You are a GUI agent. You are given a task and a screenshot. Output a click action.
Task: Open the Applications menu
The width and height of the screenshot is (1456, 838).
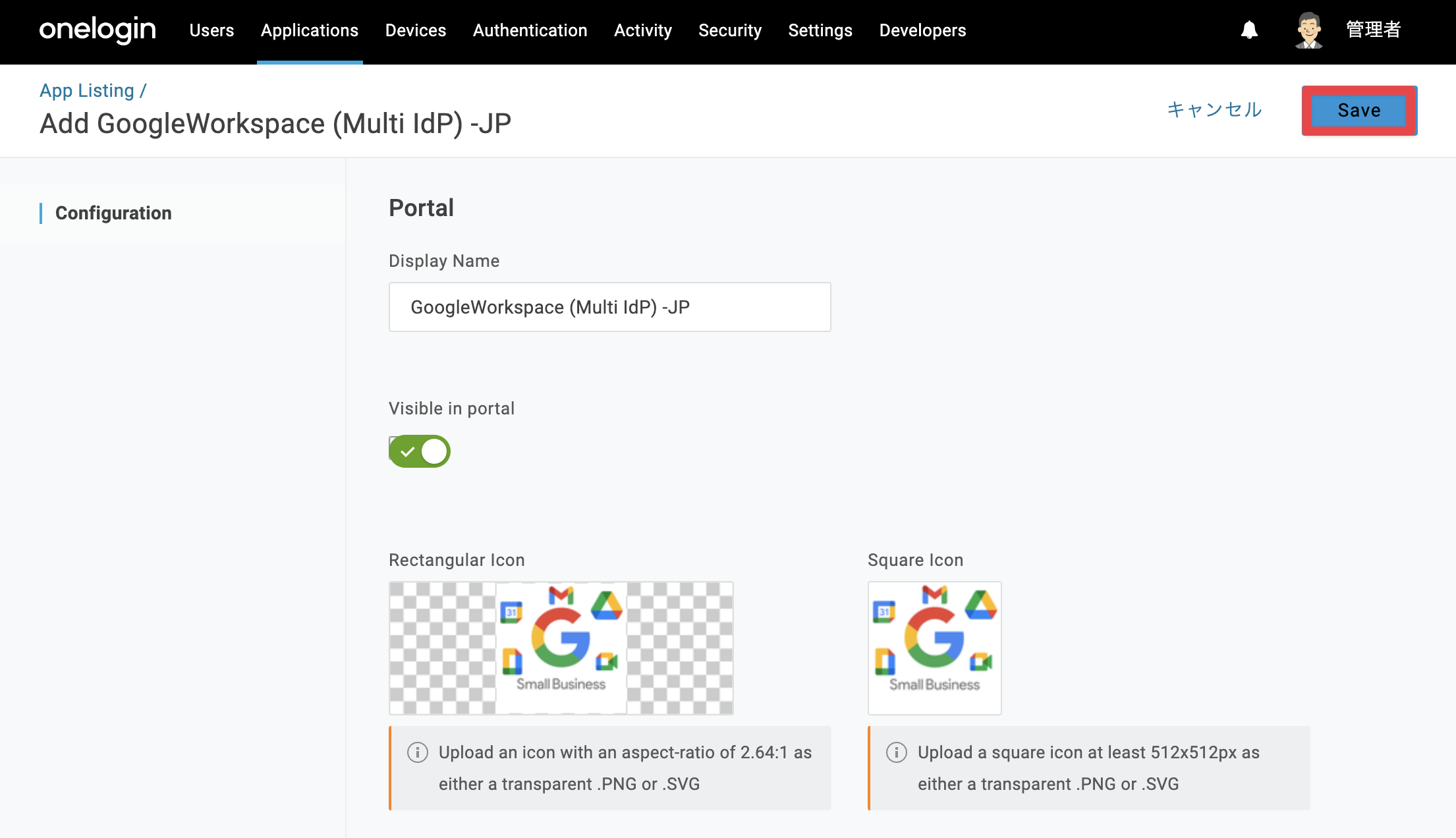pyautogui.click(x=310, y=30)
